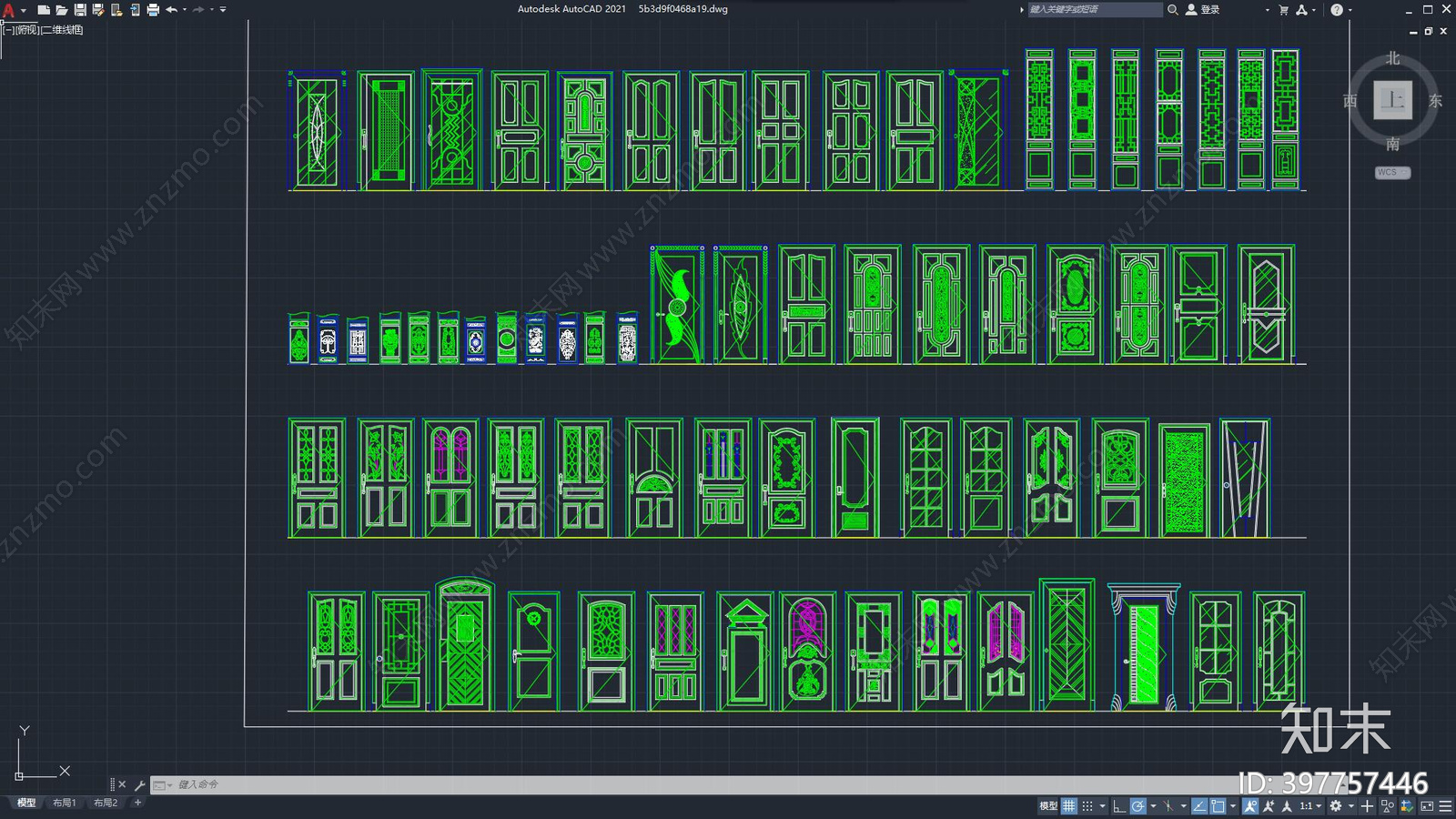
Task: Open the AutoCAD application menu logo
Action: pos(8,10)
